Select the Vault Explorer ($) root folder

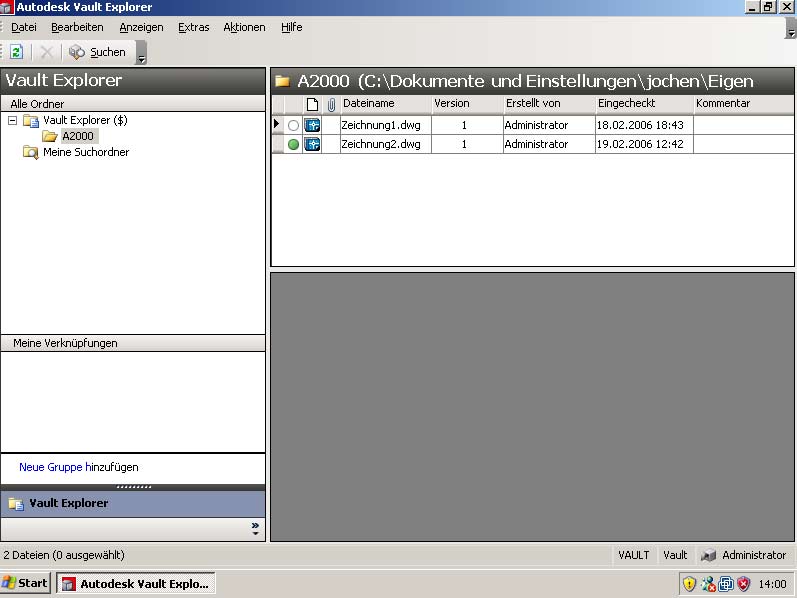click(85, 121)
